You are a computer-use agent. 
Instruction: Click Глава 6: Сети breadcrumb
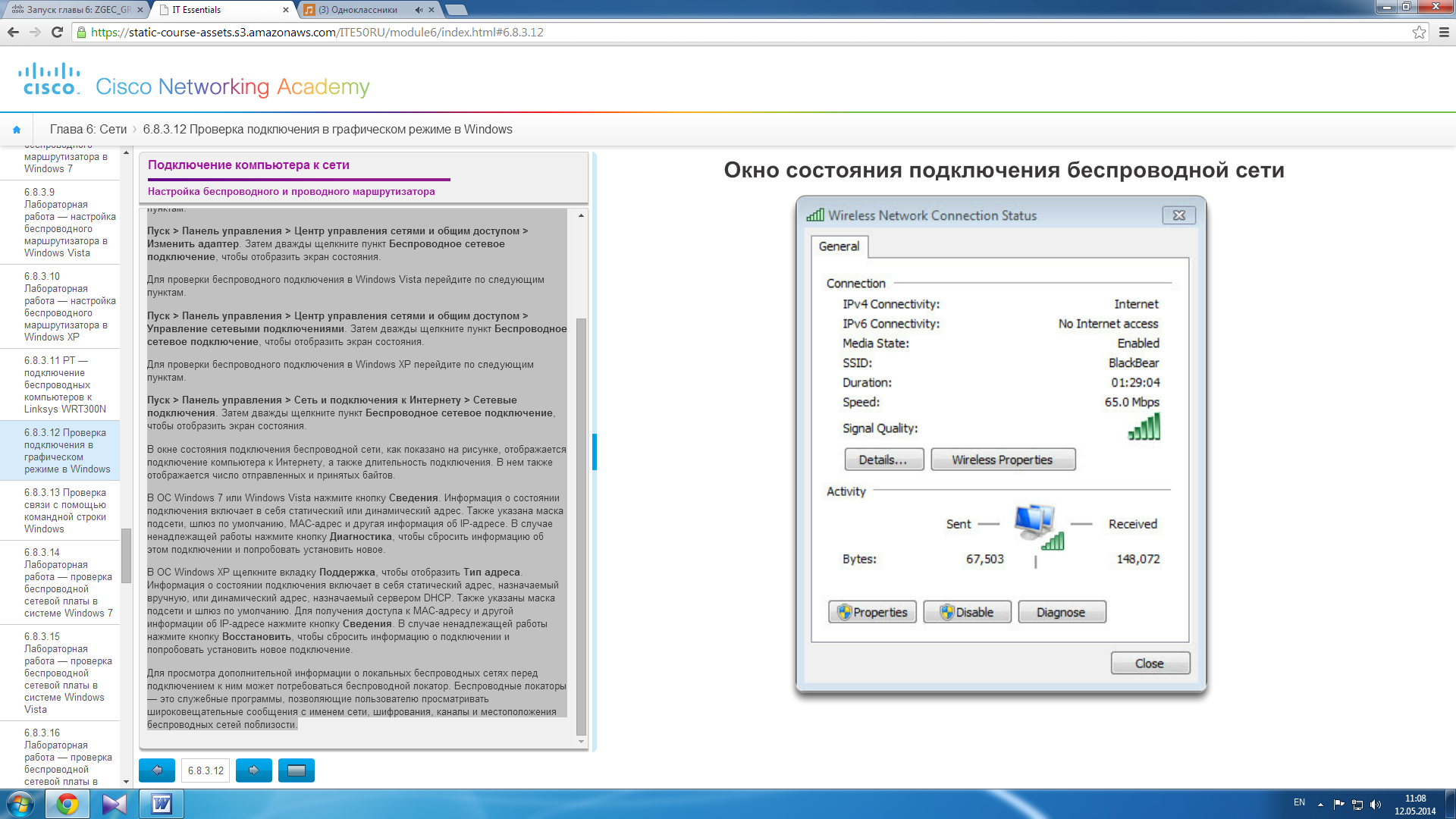coord(88,130)
